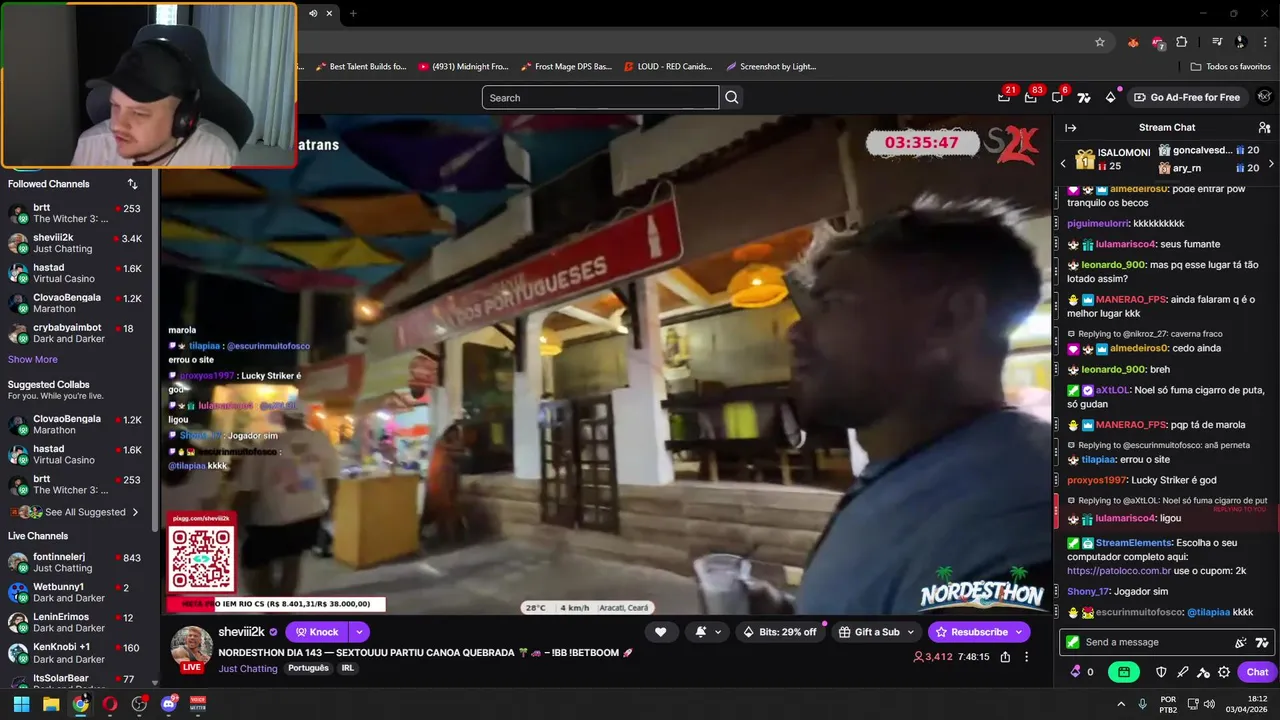Expand the Resubscribe options arrow
The width and height of the screenshot is (1280, 720).
pos(1019,632)
